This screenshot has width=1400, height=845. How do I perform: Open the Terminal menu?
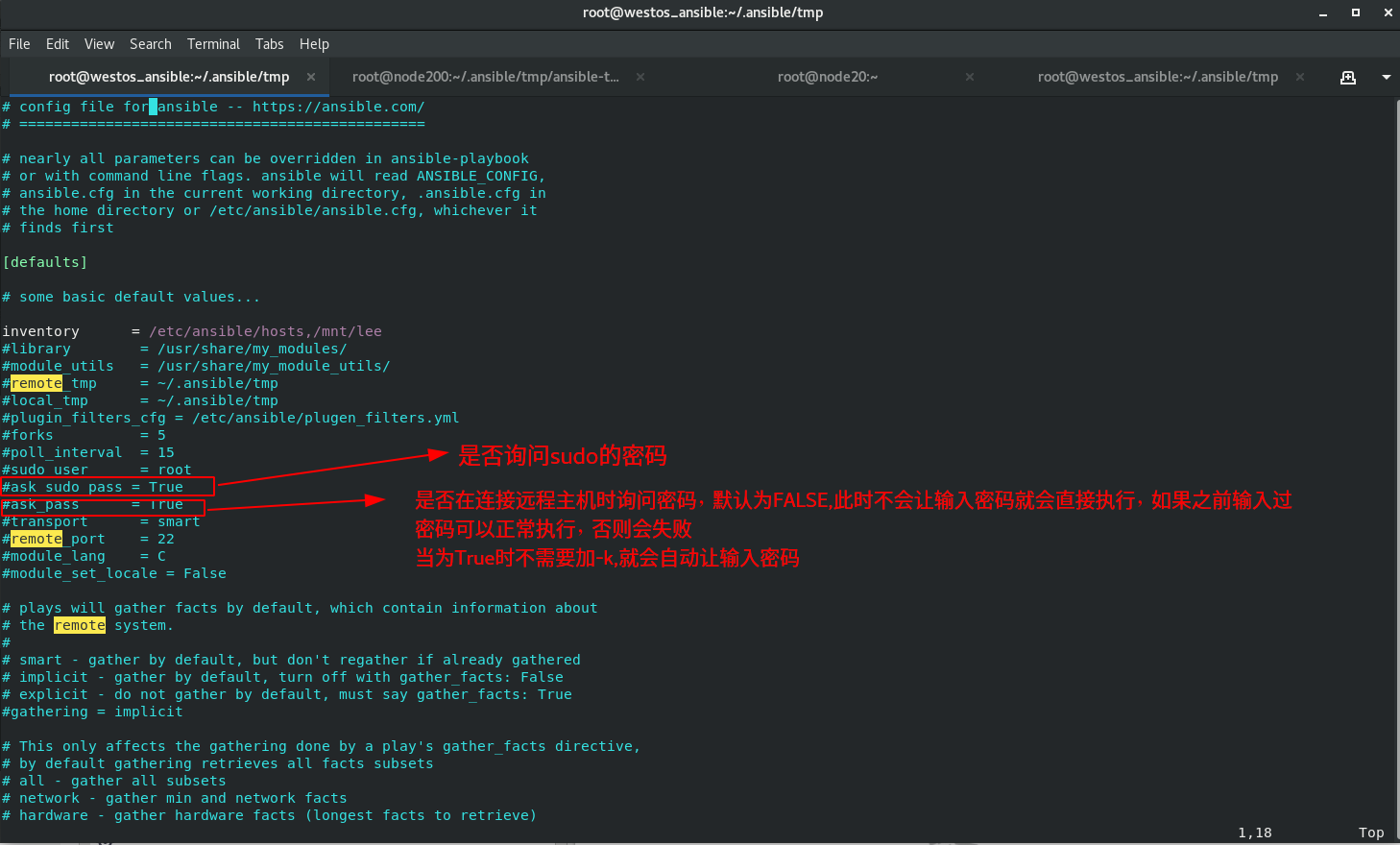[213, 44]
